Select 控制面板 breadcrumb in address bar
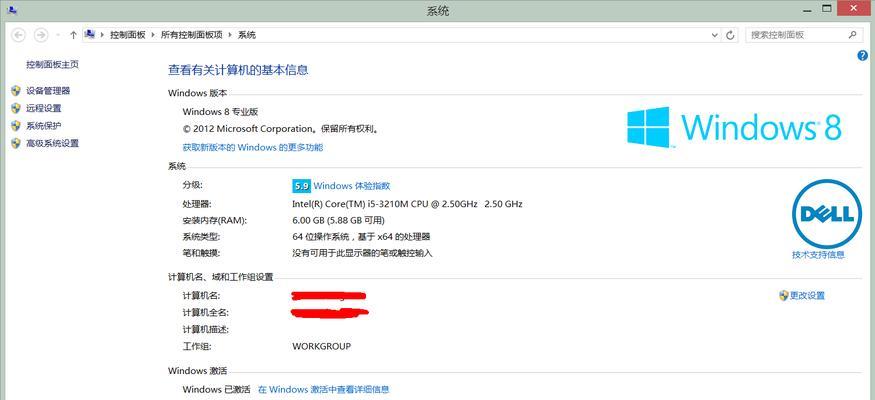The height and width of the screenshot is (400, 875). click(127, 35)
